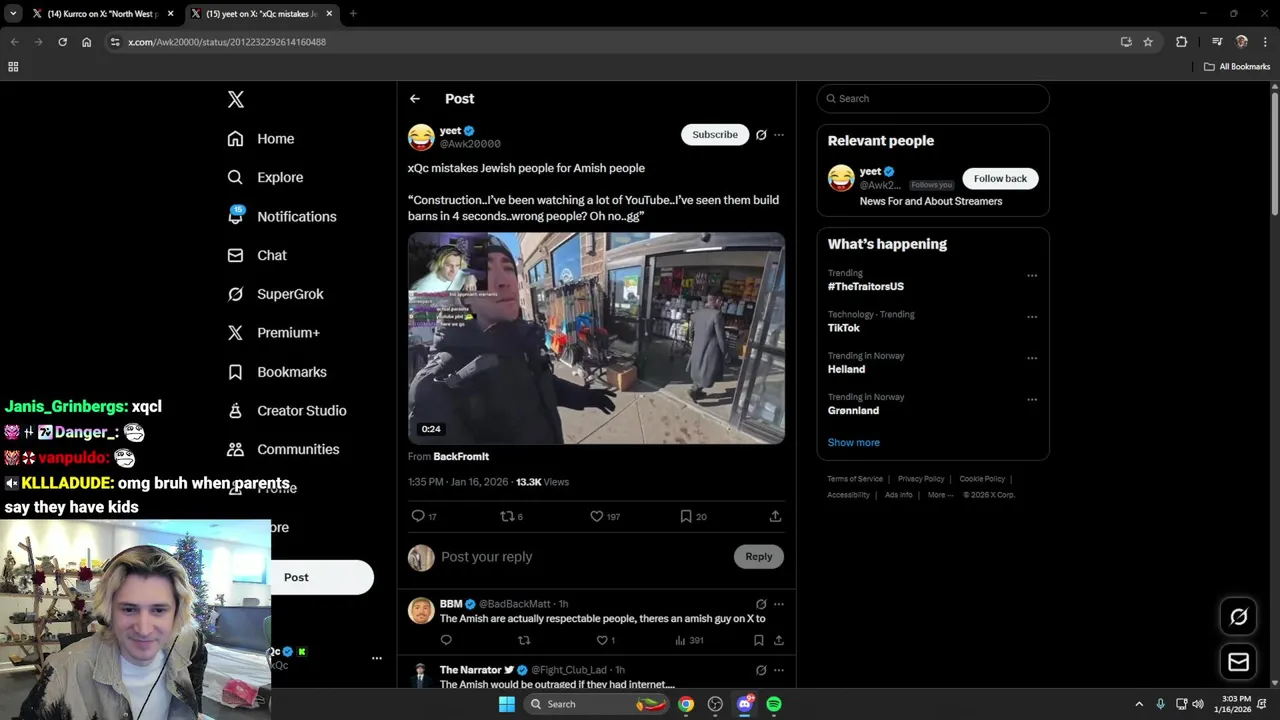This screenshot has width=1280, height=720.
Task: Open the browser extensions icon
Action: pyautogui.click(x=1182, y=42)
